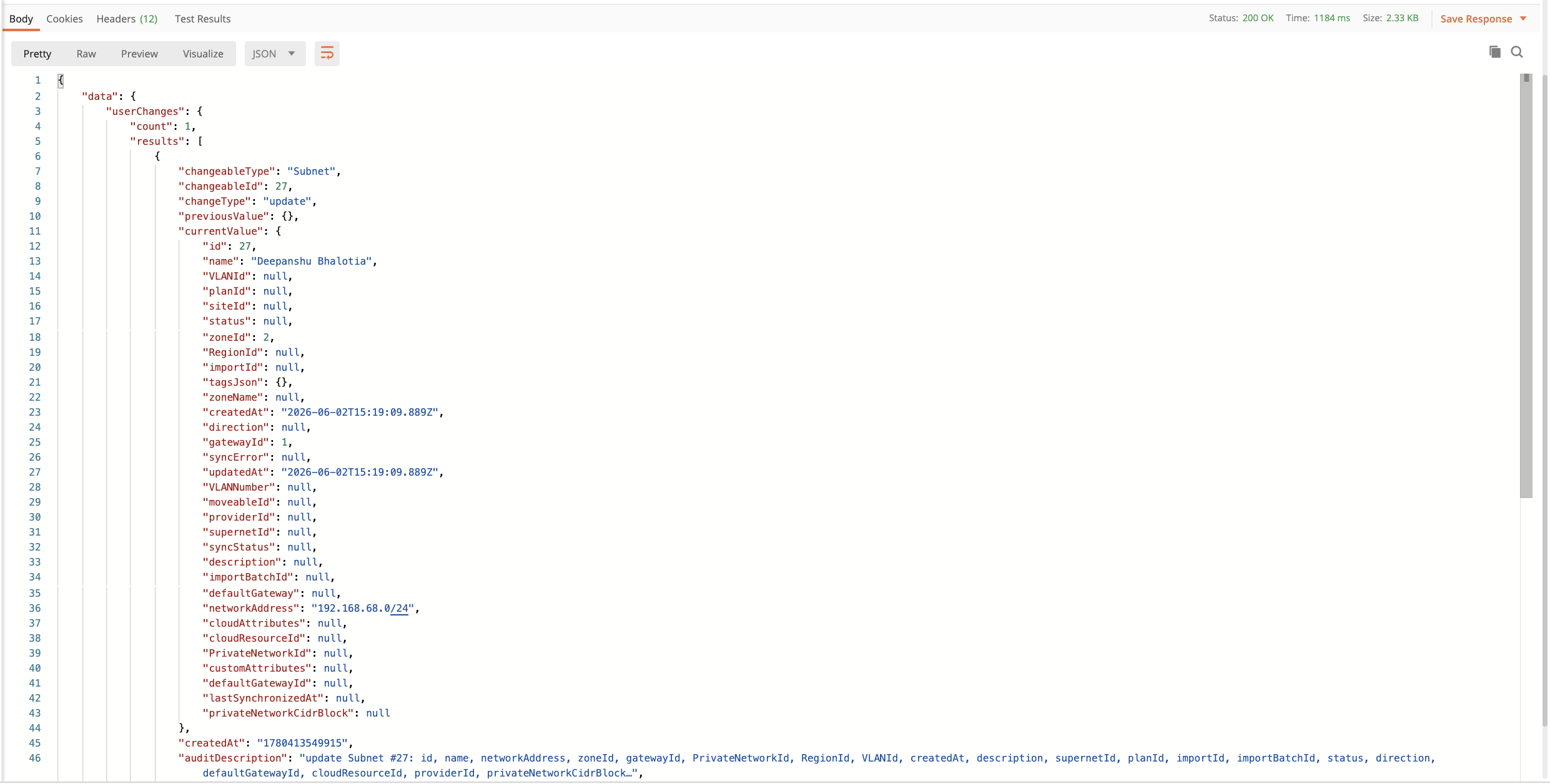The height and width of the screenshot is (784, 1550).
Task: Click the "count" key on line 4
Action: 151,126
